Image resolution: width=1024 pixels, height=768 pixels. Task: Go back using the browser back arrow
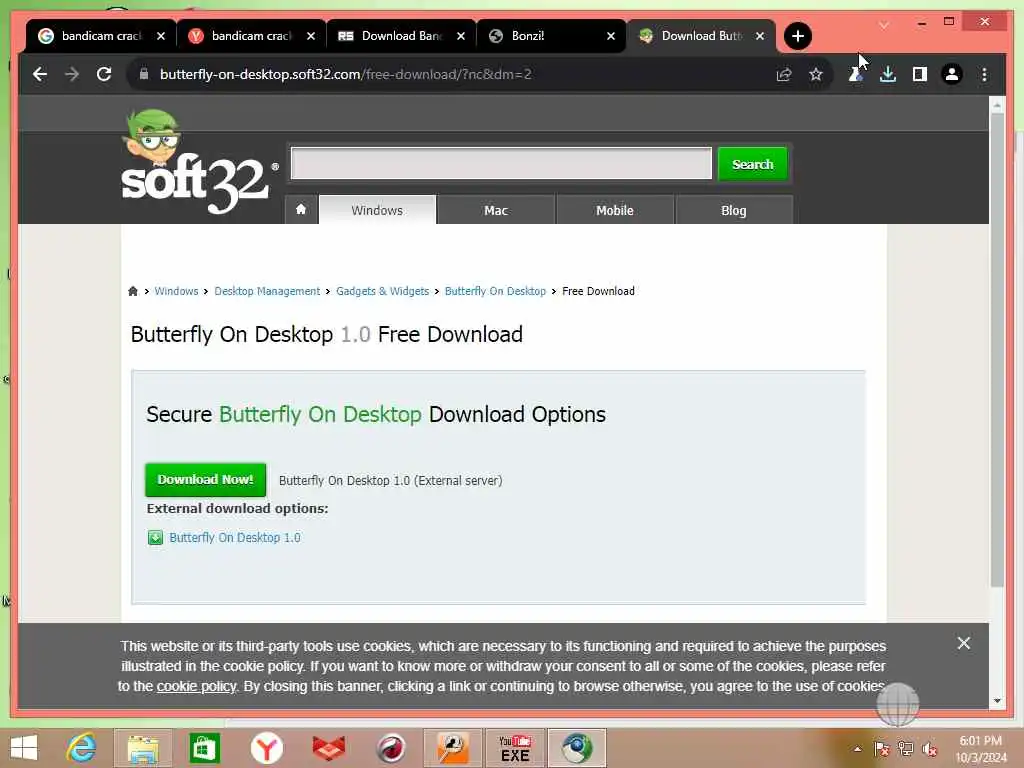[x=40, y=74]
